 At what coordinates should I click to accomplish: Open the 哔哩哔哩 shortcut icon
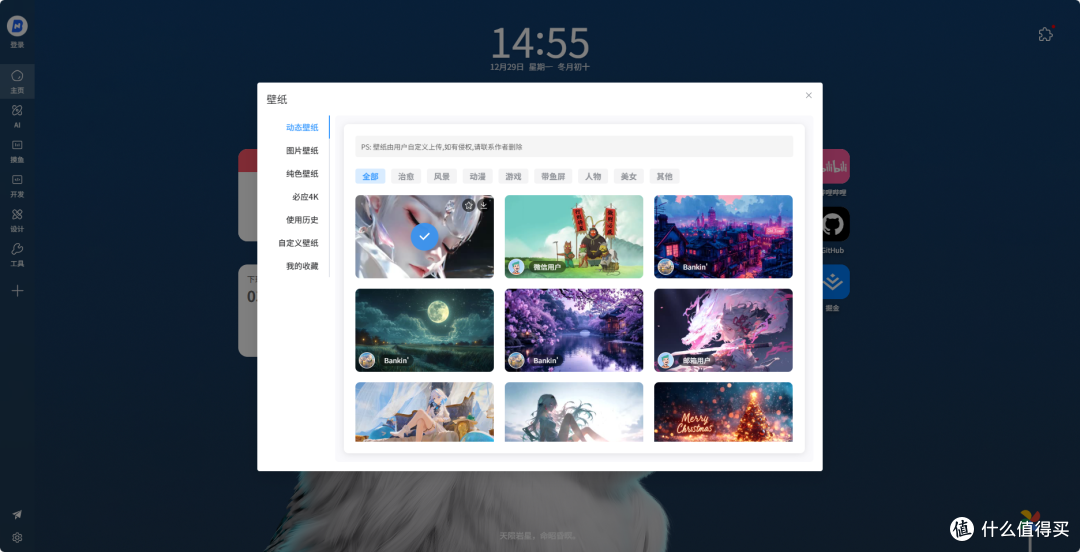coord(834,166)
